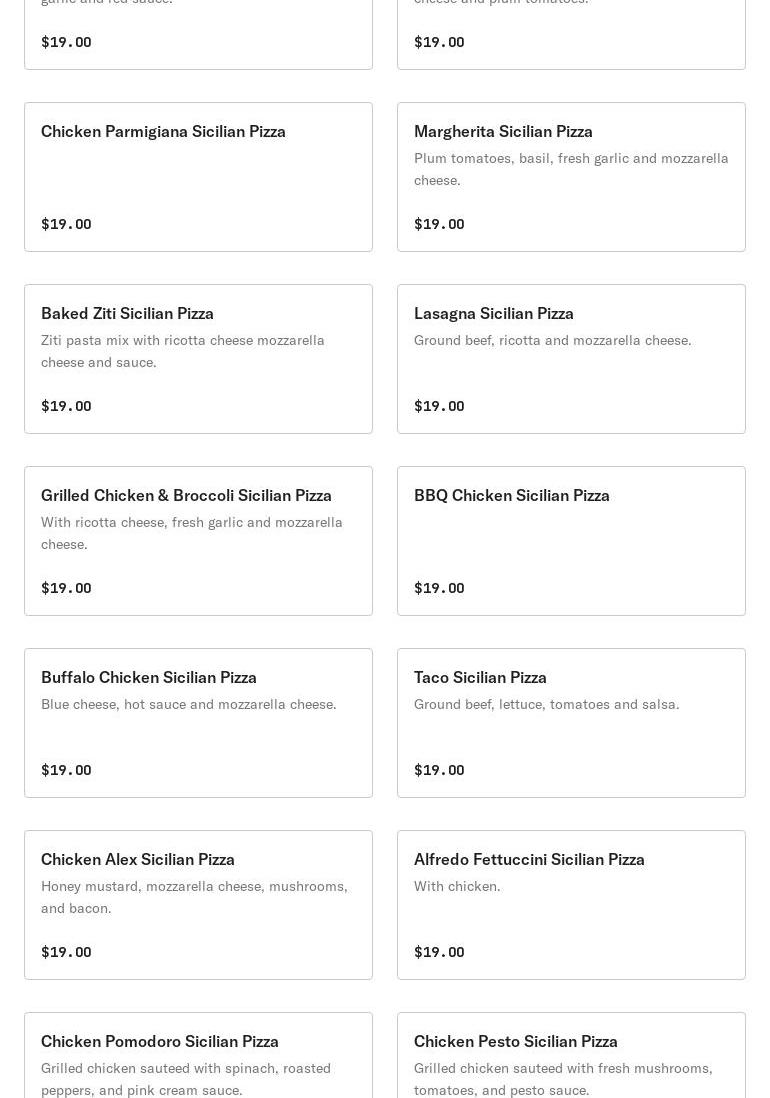Click the Alfredo Fettuccini 'With chicken' description
Viewport: 770px width, 1098px height.
[x=457, y=886]
